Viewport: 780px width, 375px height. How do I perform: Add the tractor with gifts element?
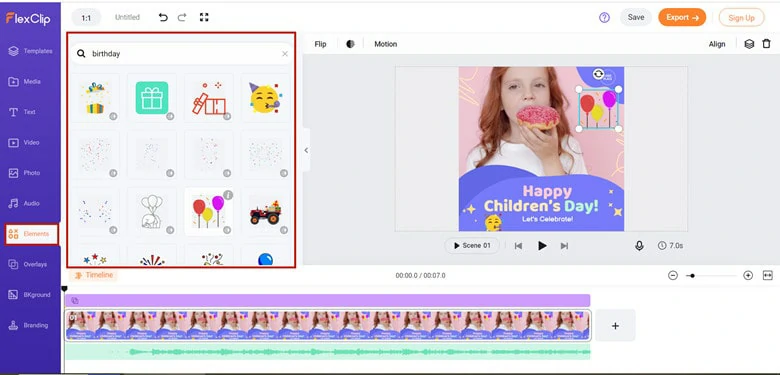pos(266,212)
